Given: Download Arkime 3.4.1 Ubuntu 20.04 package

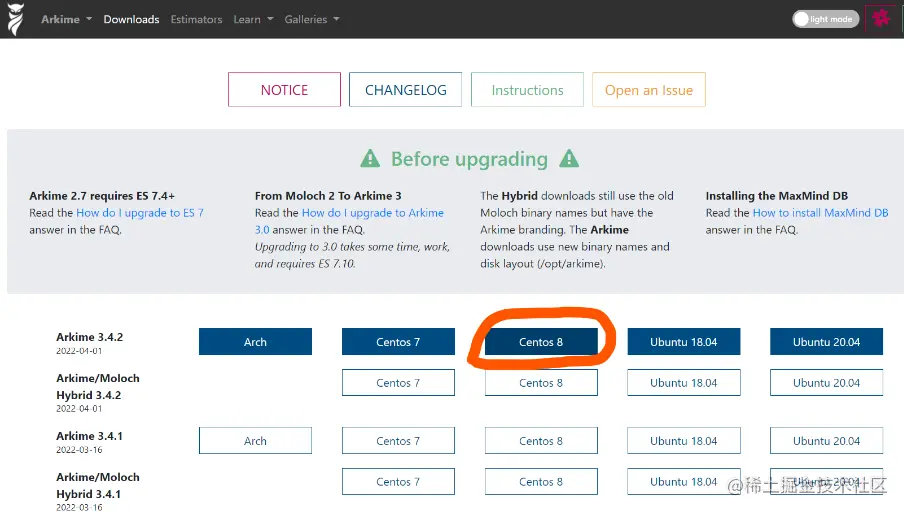Looking at the screenshot, I should tap(826, 441).
